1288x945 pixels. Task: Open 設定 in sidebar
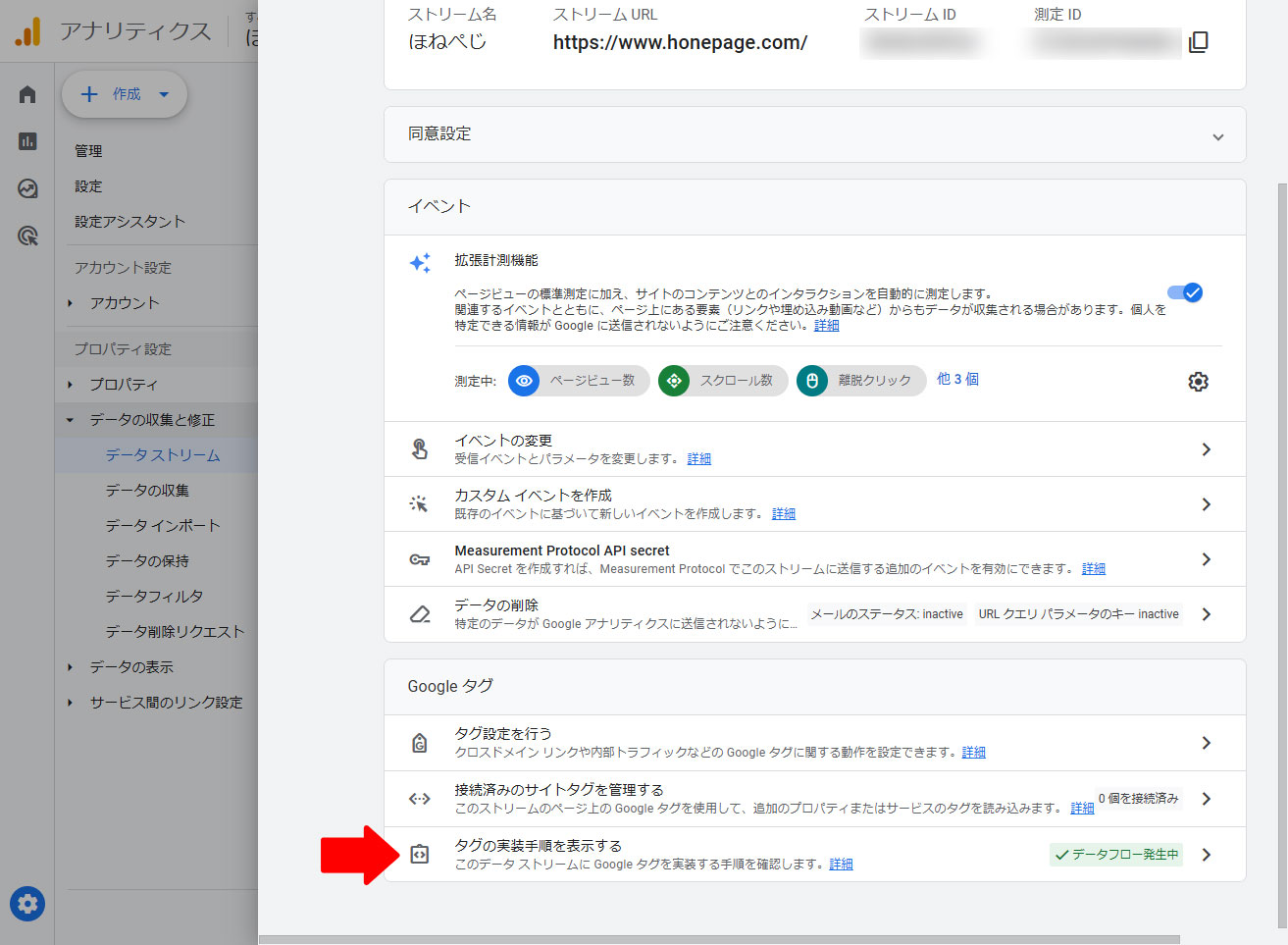coord(88,186)
